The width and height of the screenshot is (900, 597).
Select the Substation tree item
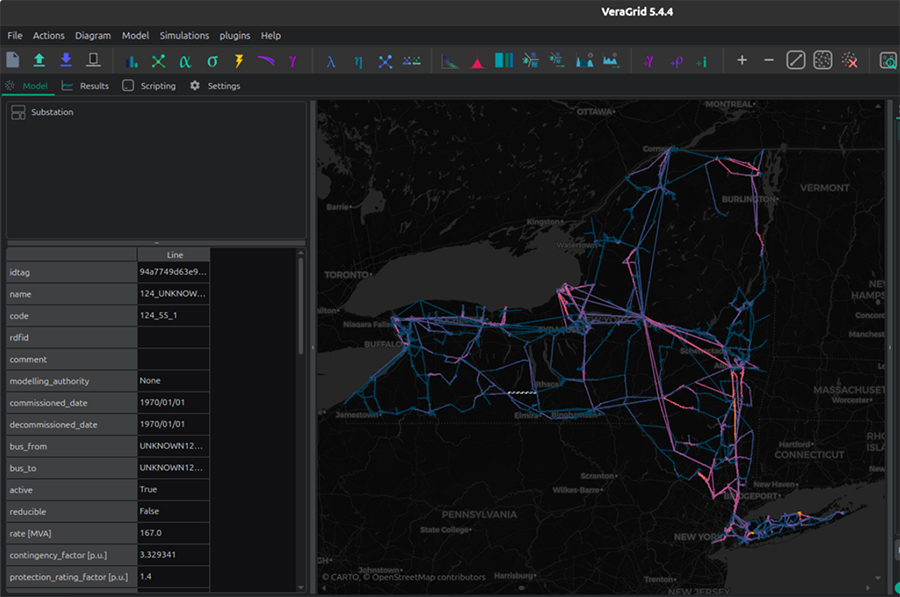click(x=51, y=113)
